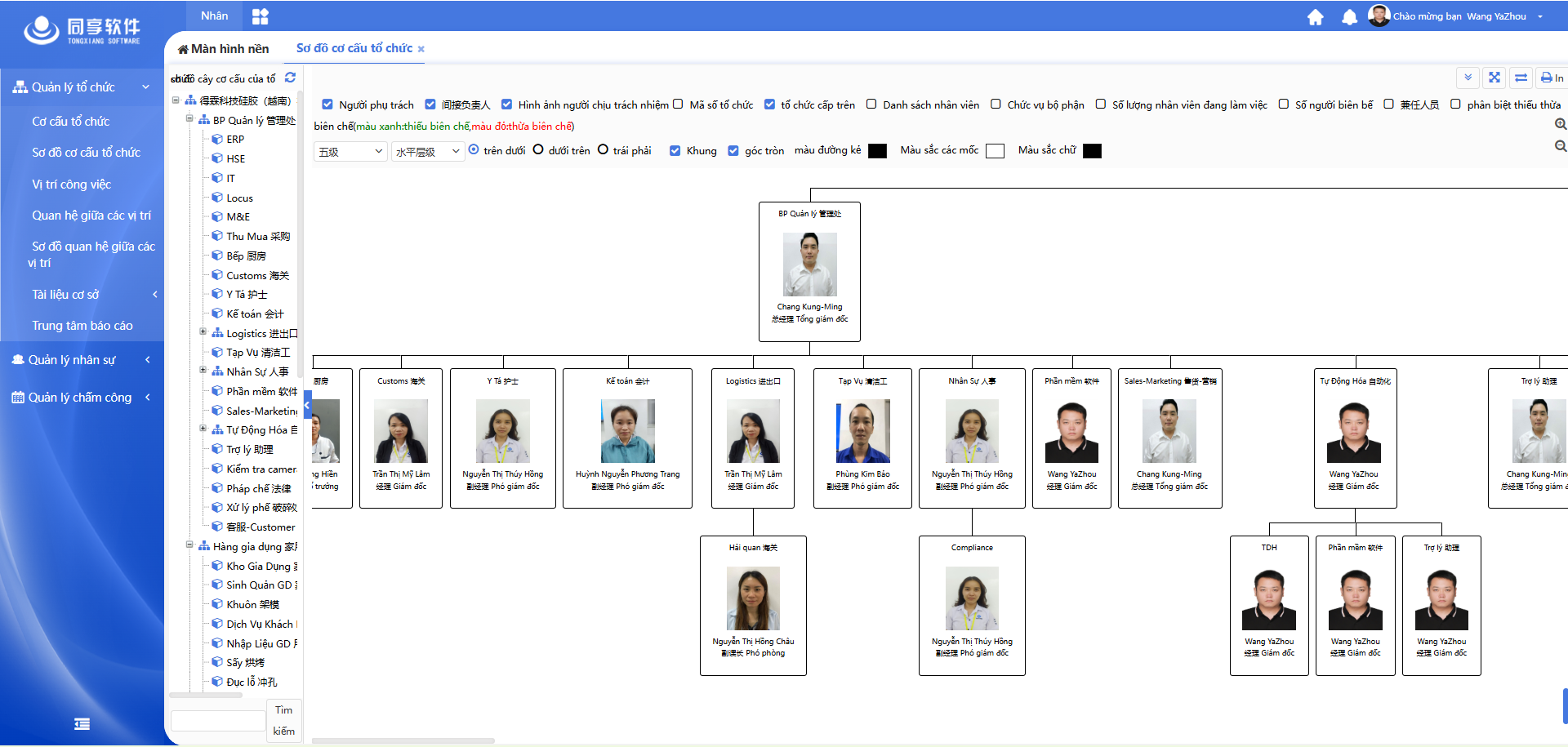1568x747 pixels.
Task: Collapse the BP Quản lý 管理处 tree node
Action: point(189,118)
